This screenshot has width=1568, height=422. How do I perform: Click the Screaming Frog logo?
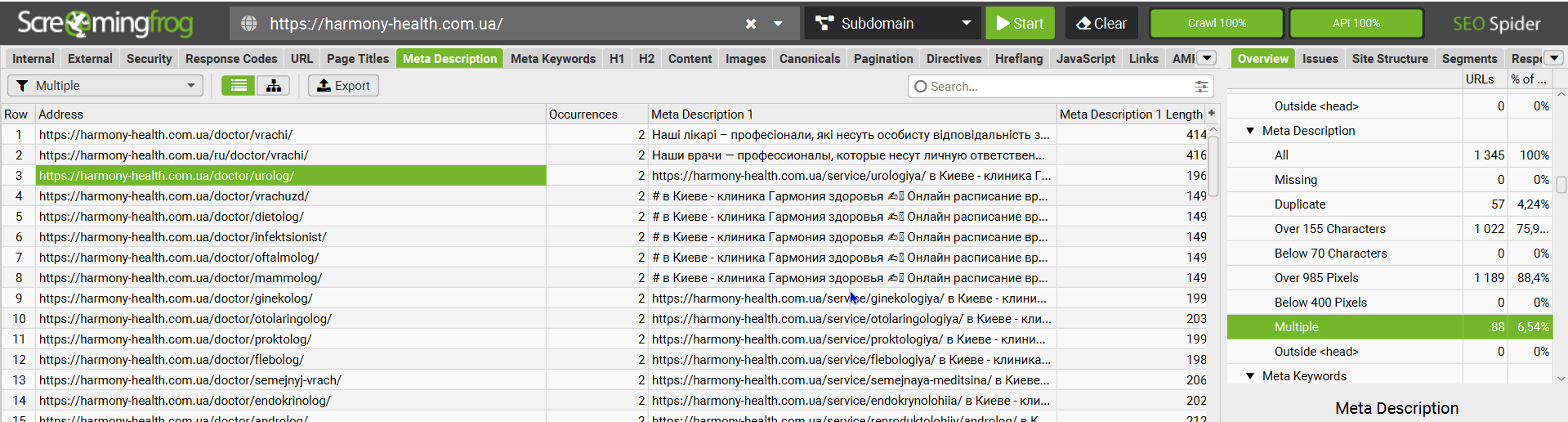point(105,23)
